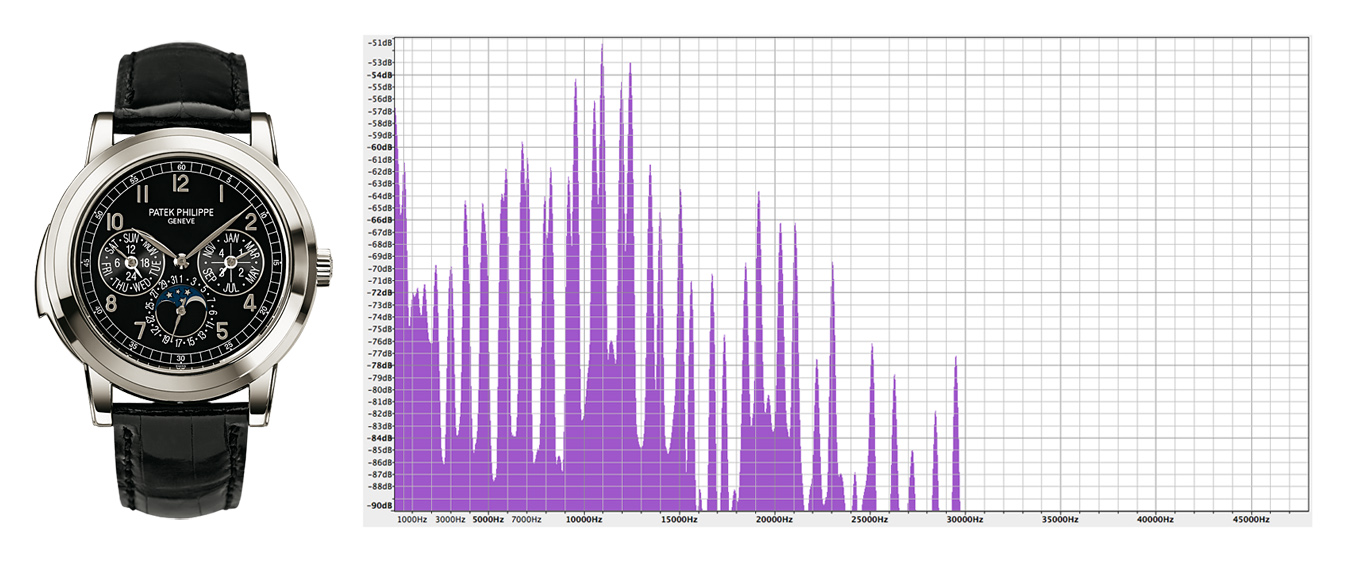
Task: Click the GENEVE text on the dial
Action: (181, 221)
